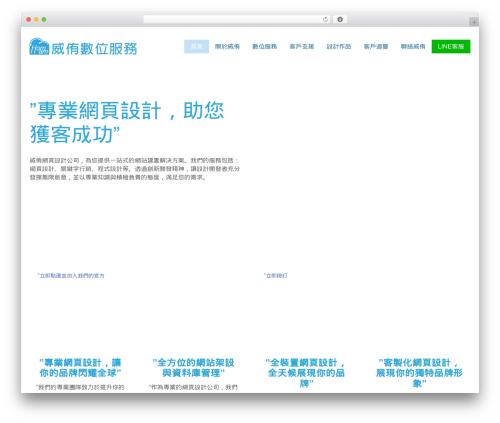Viewport: 500px width, 423px height.
Task: Click heading "全裝置網頁設計，全天候展現你的品牌"
Action: [306, 373]
